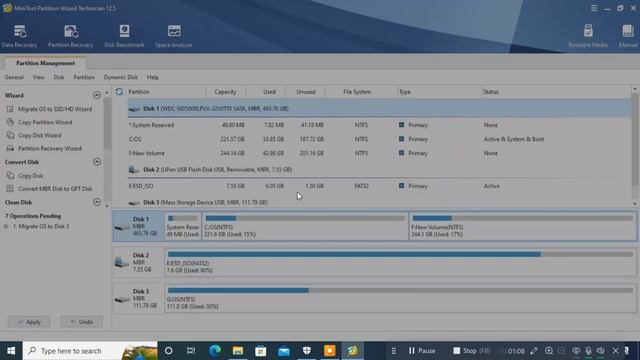This screenshot has height=360, width=640.
Task: Open Microsoft Edge from taskbar
Action: pyautogui.click(x=215, y=351)
